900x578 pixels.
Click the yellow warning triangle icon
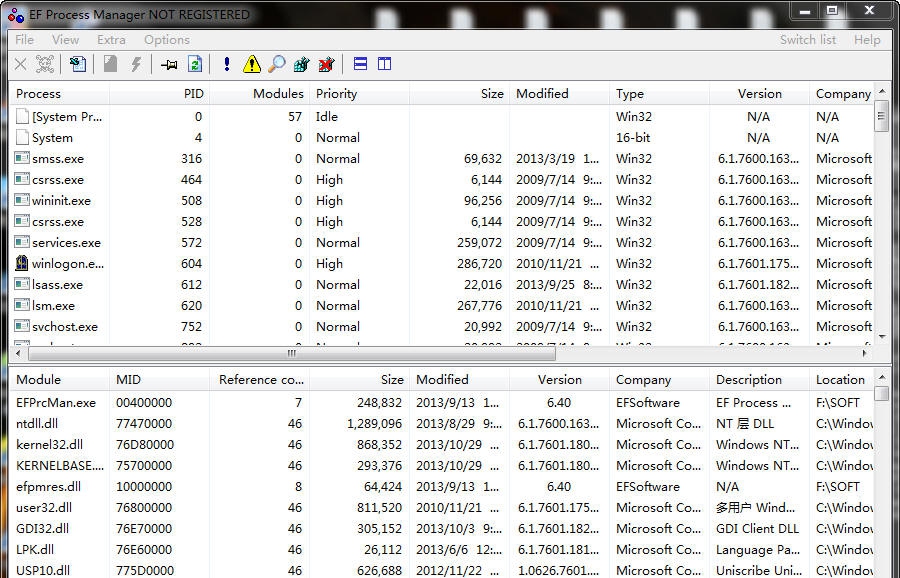point(253,64)
